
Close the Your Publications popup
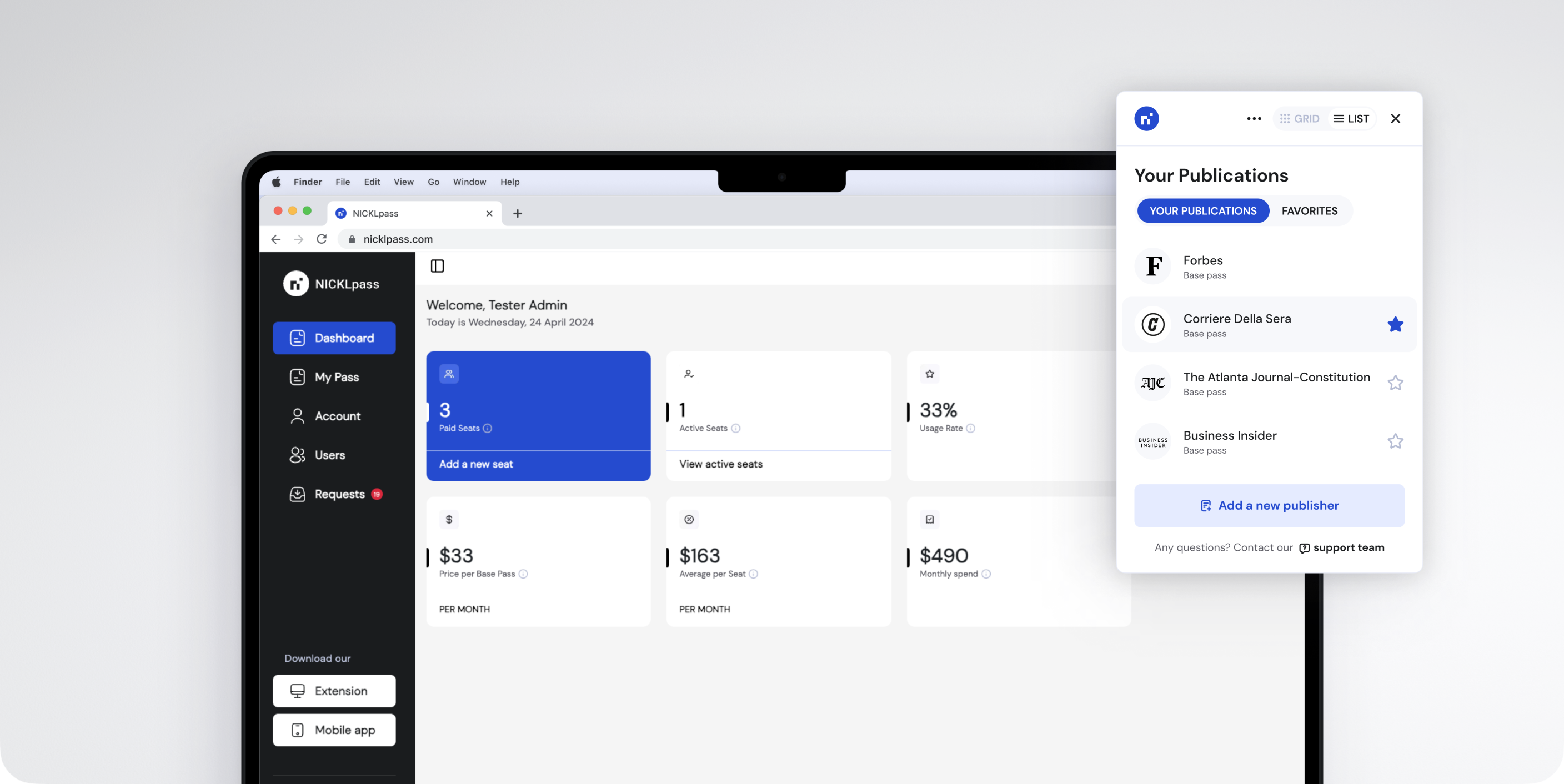[1395, 119]
